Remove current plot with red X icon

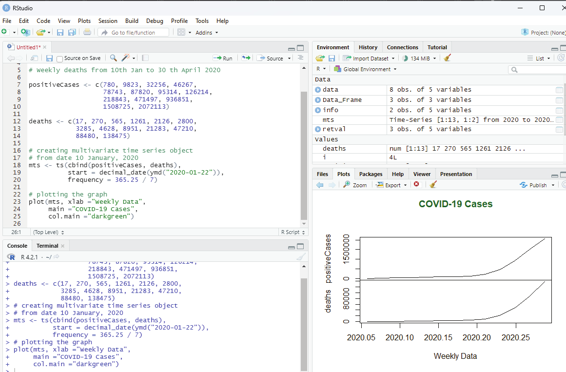[x=416, y=184]
